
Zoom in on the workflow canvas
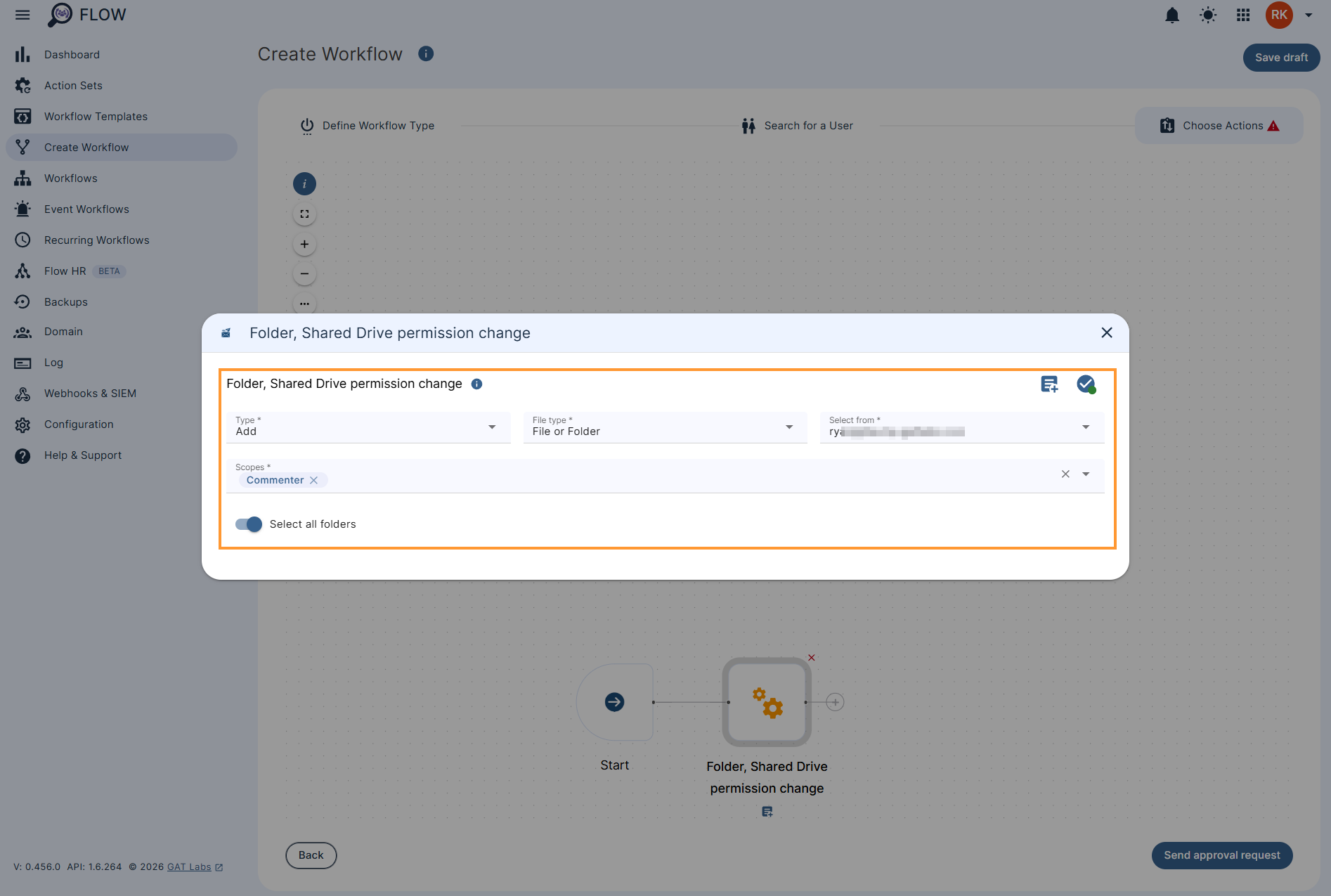click(x=304, y=245)
